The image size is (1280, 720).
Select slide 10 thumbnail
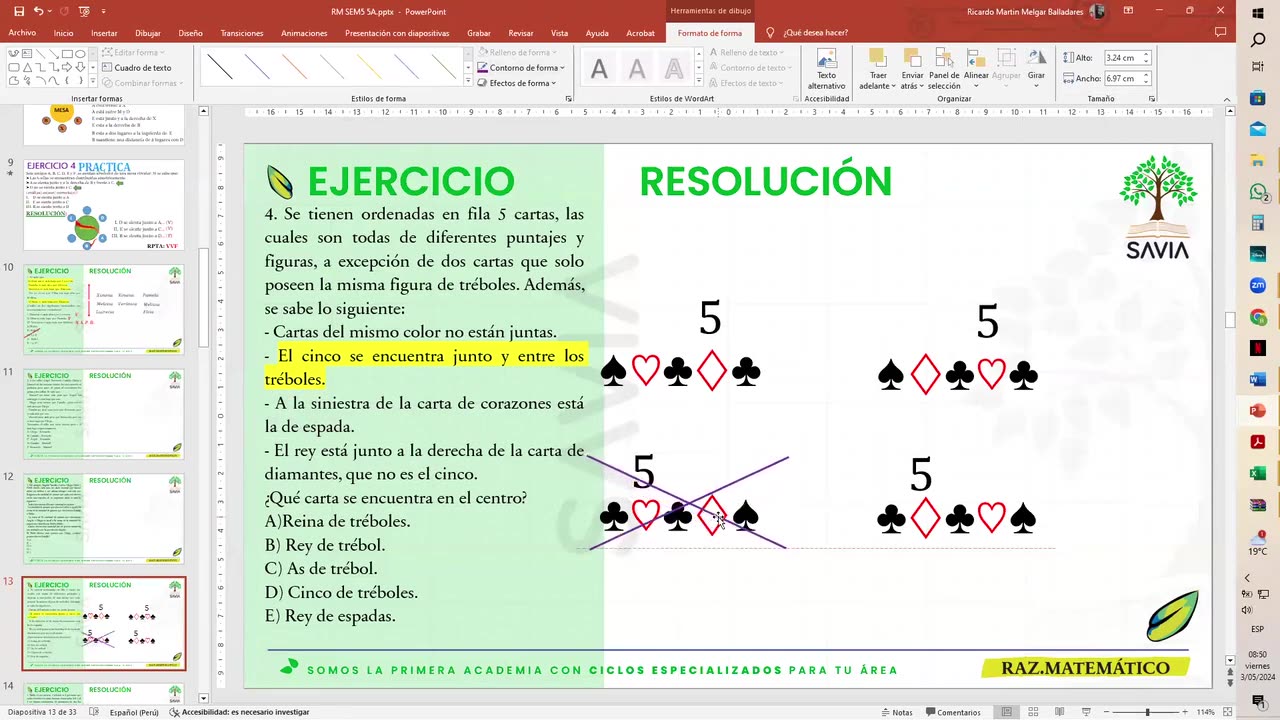104,309
